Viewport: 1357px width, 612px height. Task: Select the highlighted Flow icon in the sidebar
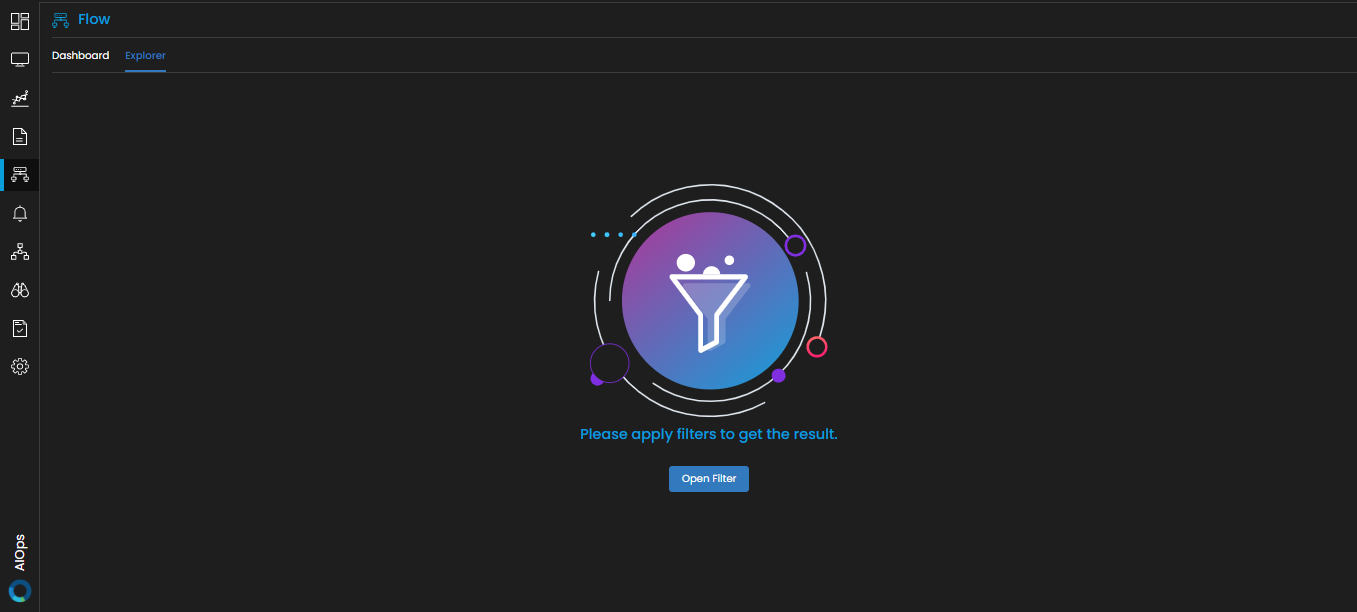20,175
